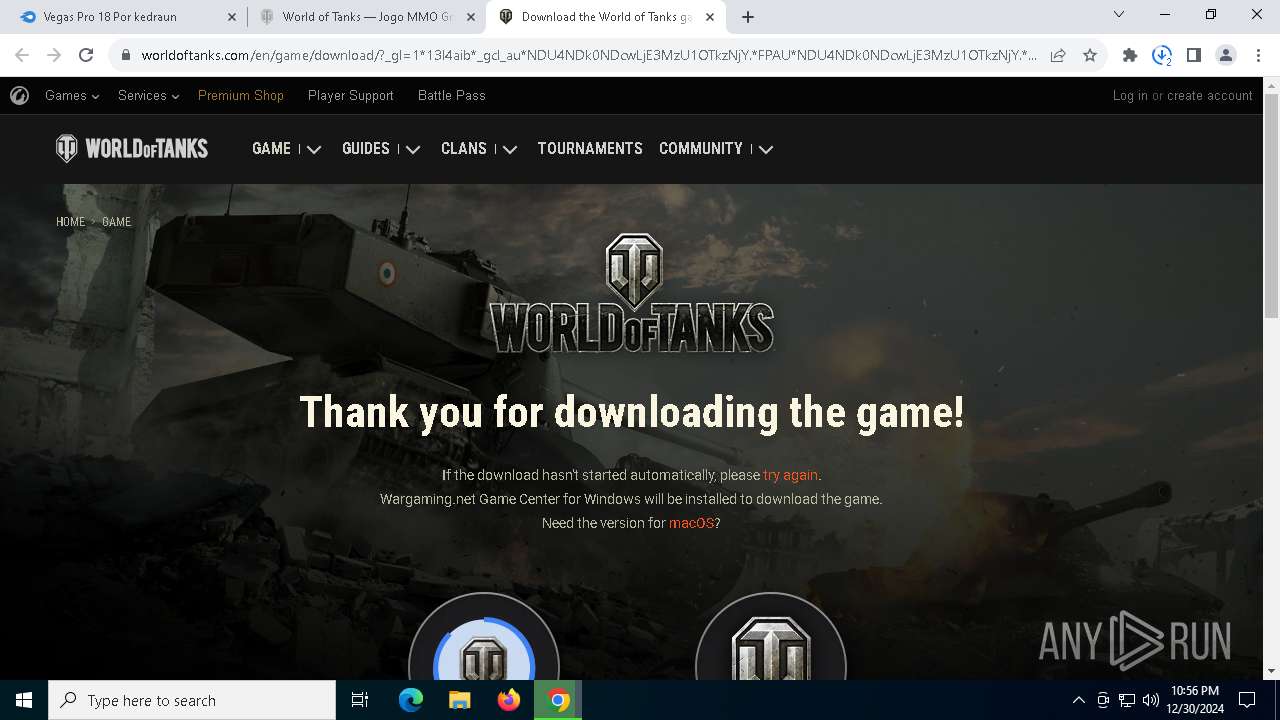1280x720 pixels.
Task: Open Premium Shop link
Action: coord(241,95)
